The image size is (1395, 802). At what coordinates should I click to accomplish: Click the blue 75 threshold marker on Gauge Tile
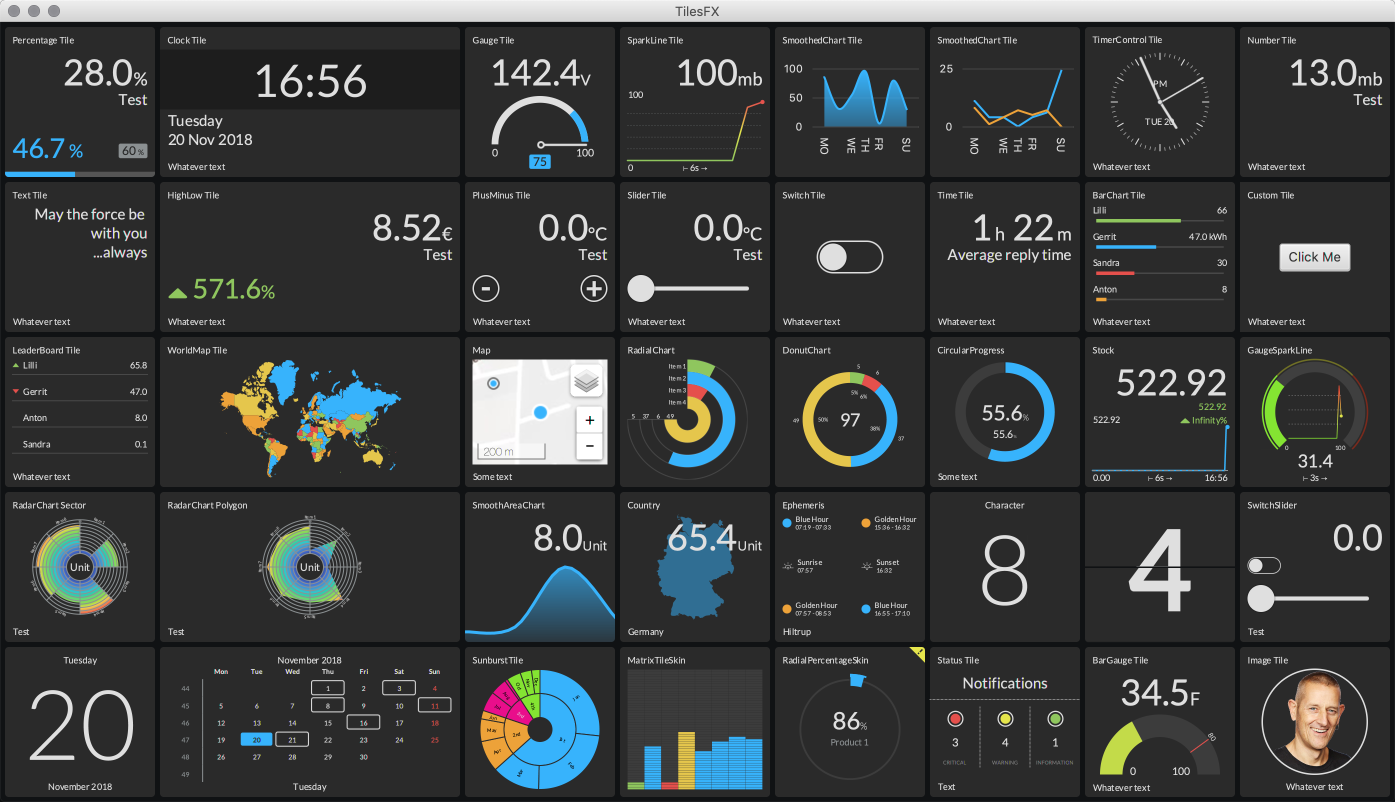click(x=540, y=162)
